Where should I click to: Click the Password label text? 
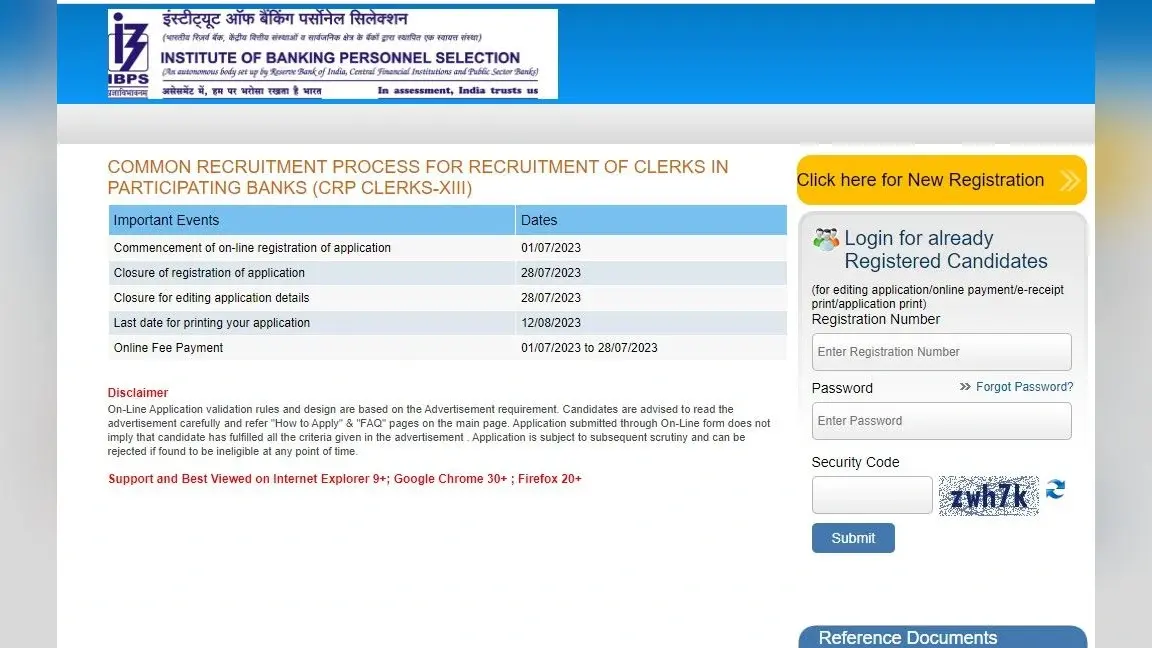842,388
